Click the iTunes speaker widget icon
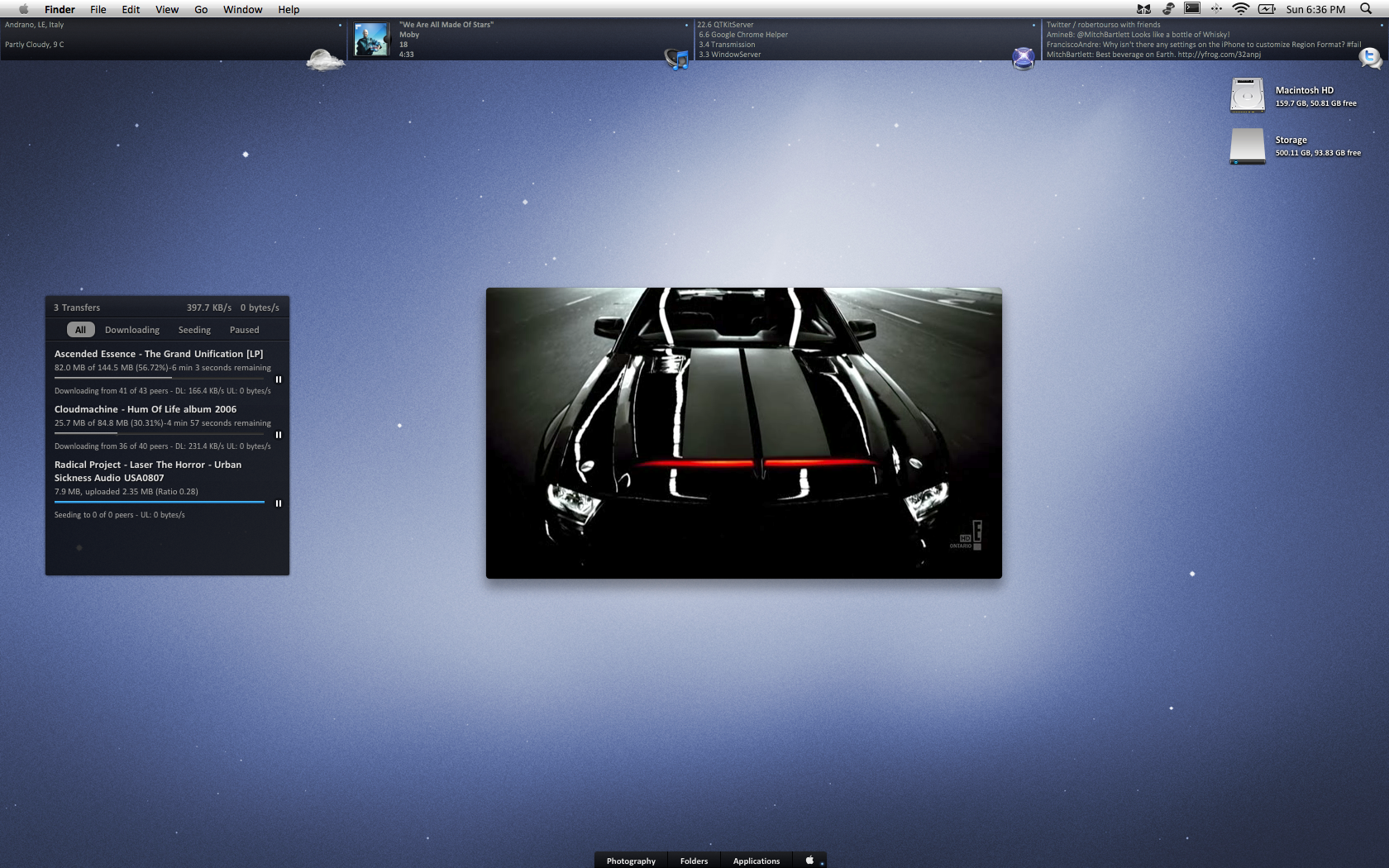This screenshot has height=868, width=1389. [x=676, y=60]
